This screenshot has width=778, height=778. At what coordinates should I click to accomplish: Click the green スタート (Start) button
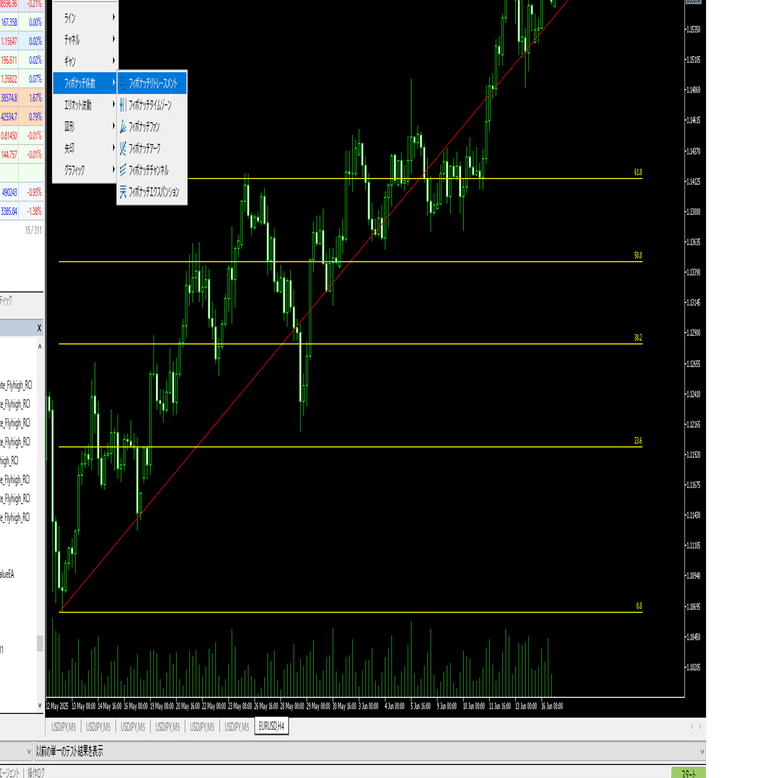[x=688, y=773]
